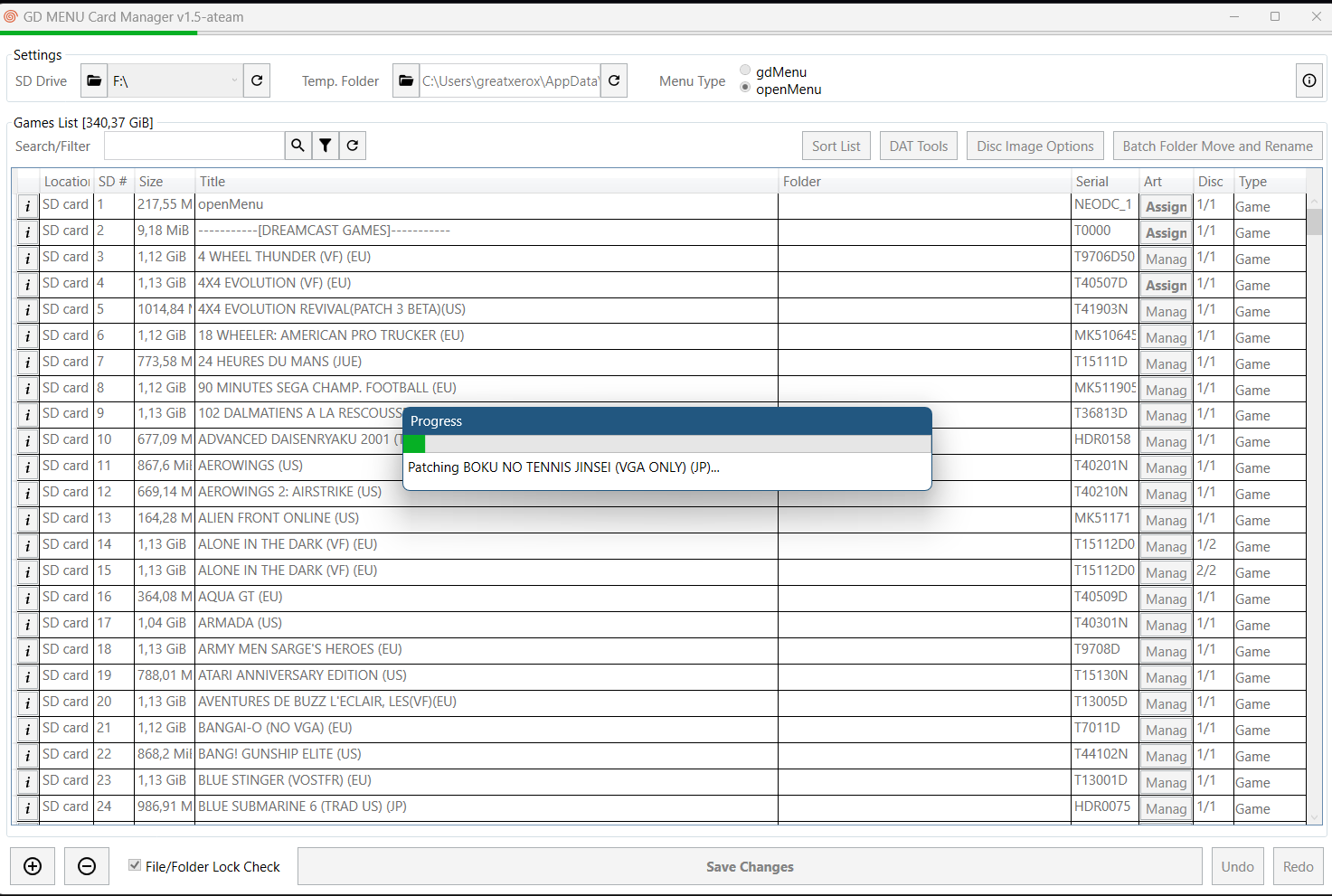
Task: Show info for the openMenu row
Action: click(28, 206)
